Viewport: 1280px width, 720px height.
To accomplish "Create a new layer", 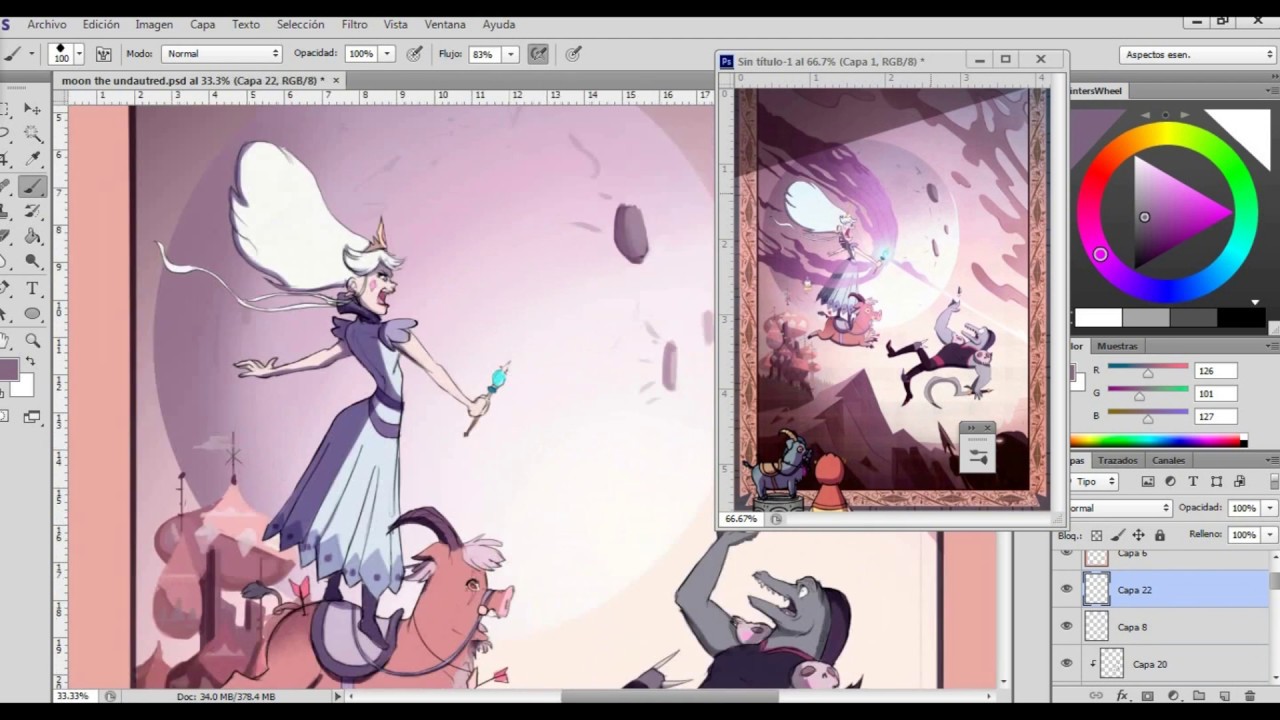I will pyautogui.click(x=1224, y=695).
